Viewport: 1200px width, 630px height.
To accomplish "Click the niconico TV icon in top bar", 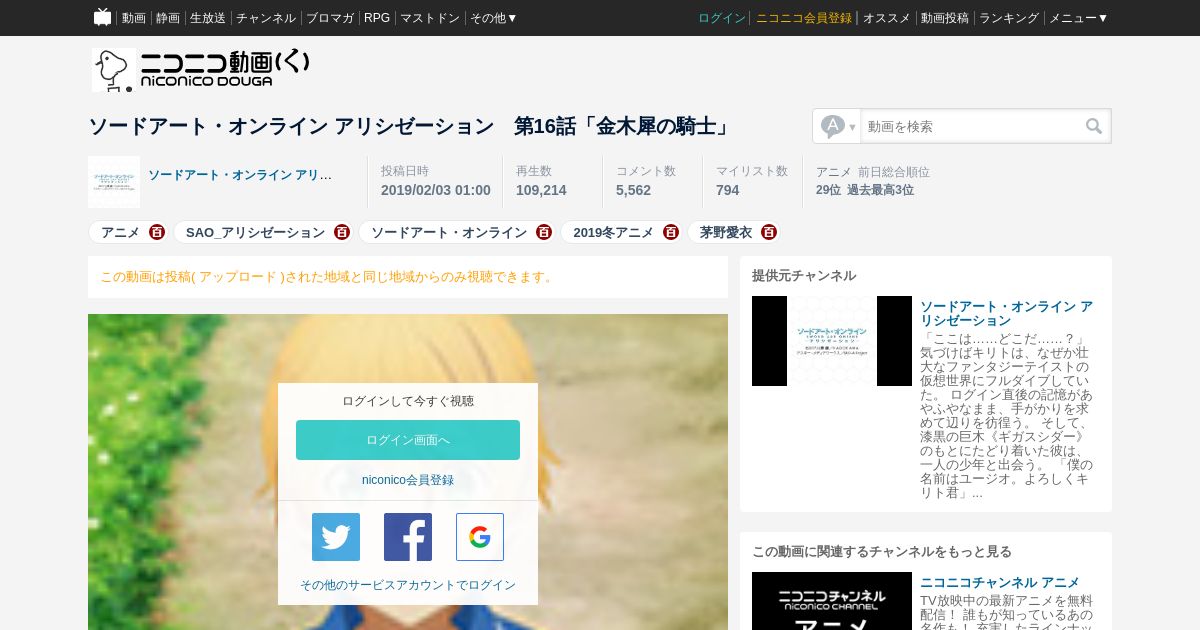I will 102,17.
